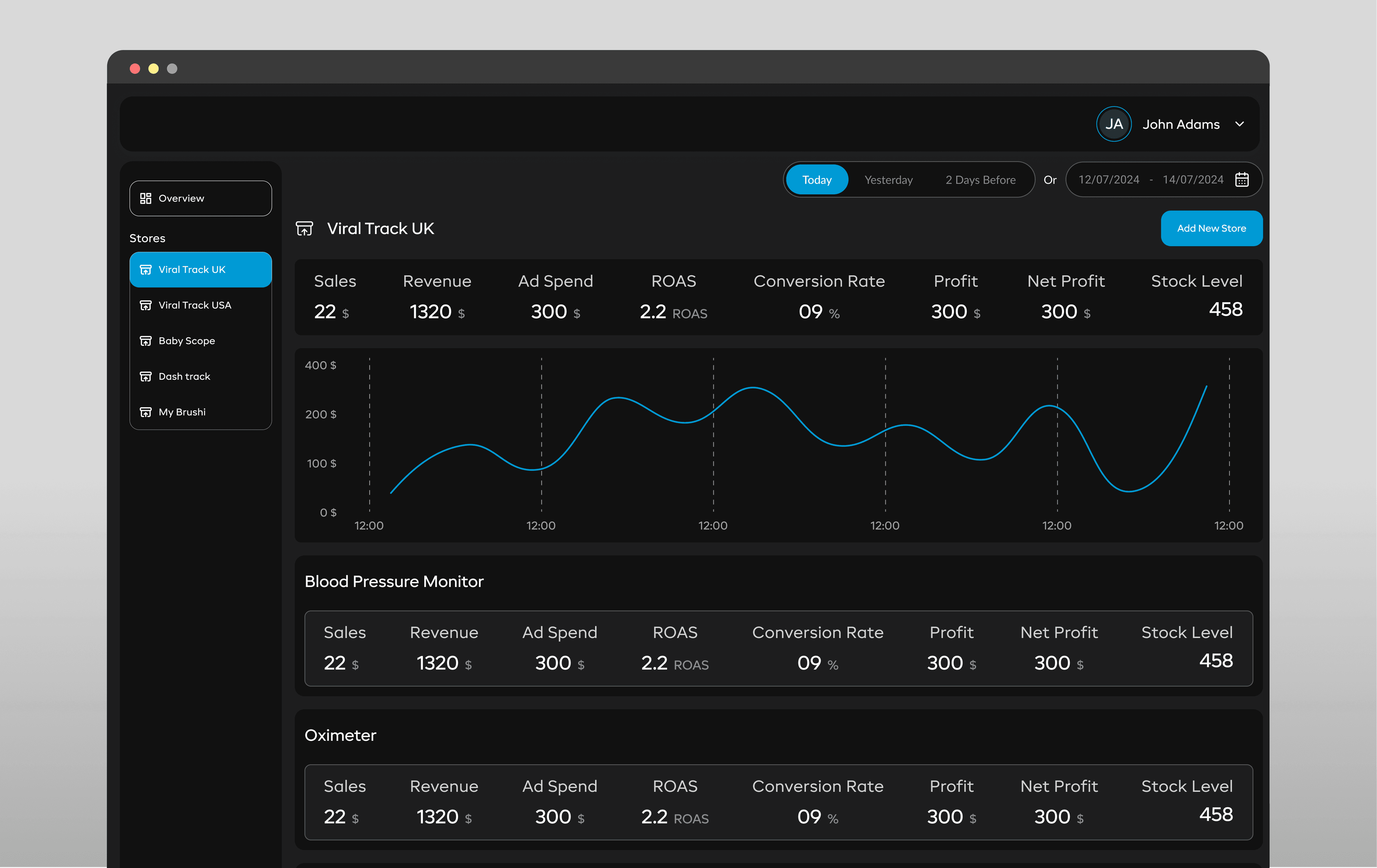The image size is (1377, 868).
Task: Click the 100 $ chart axis label
Action: pyautogui.click(x=321, y=464)
